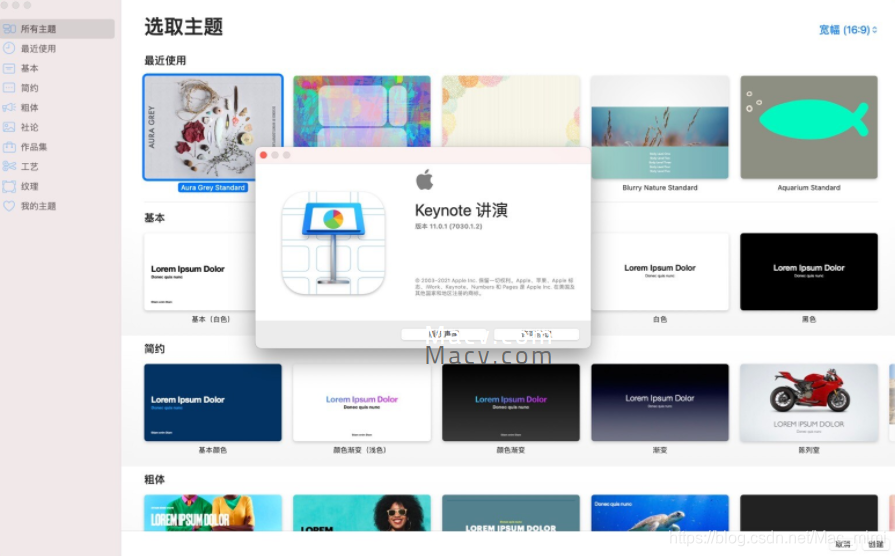The height and width of the screenshot is (556, 895).
Task: Choose the 基本 category icon in sidebar
Action: 9,69
